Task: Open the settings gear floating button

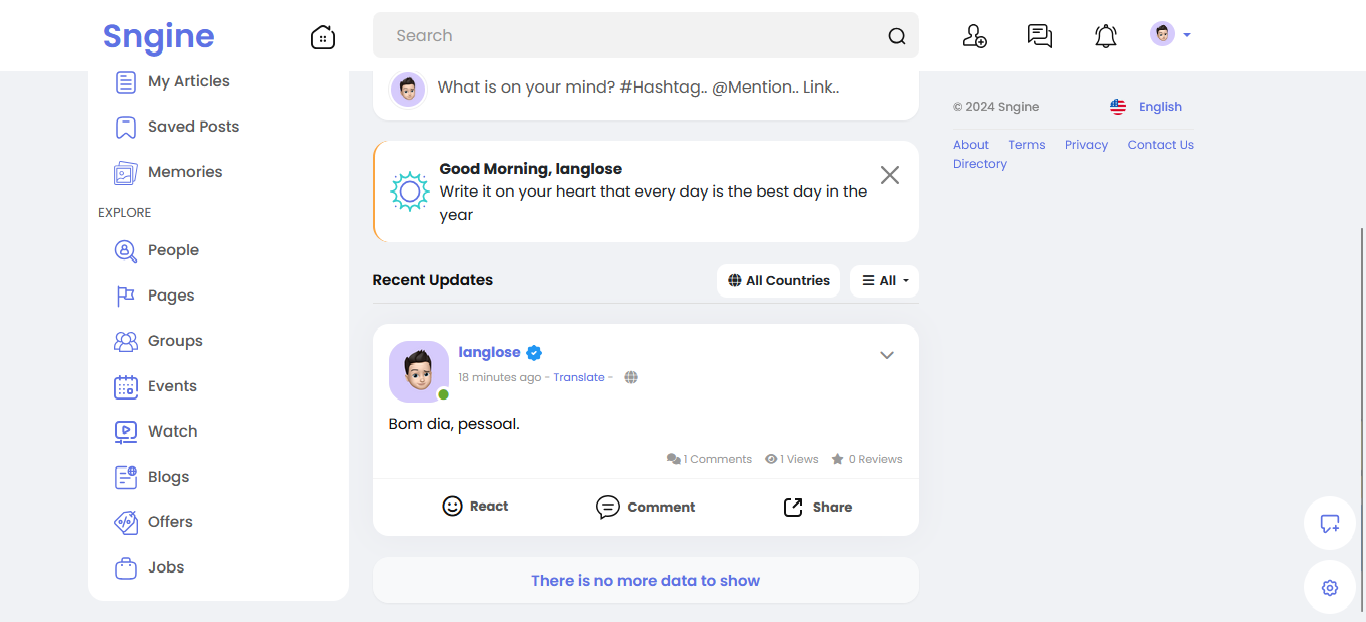Action: [x=1330, y=588]
